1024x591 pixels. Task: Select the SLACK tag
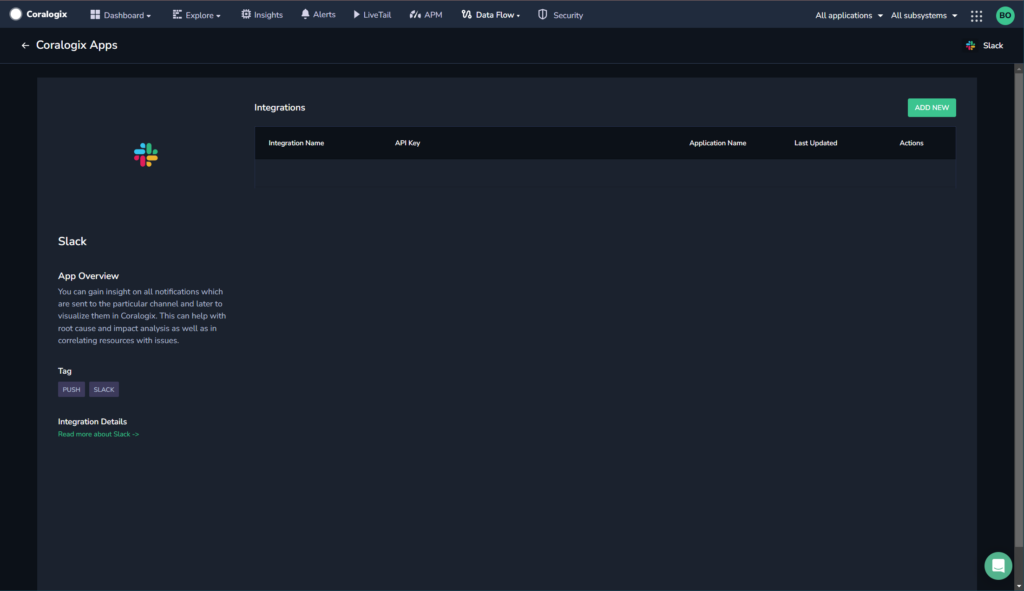tap(104, 389)
